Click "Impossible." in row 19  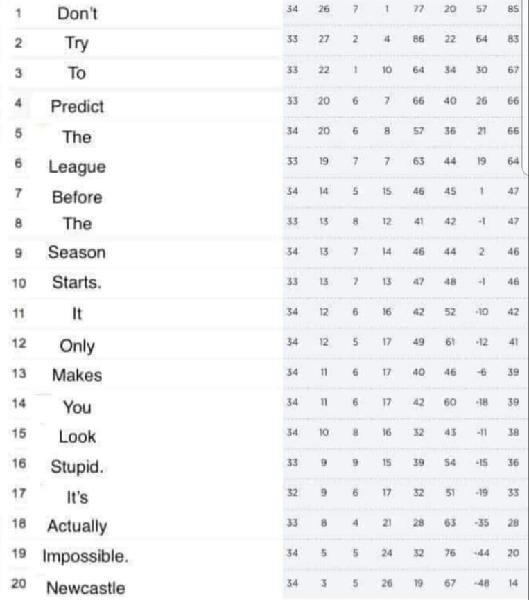point(85,556)
